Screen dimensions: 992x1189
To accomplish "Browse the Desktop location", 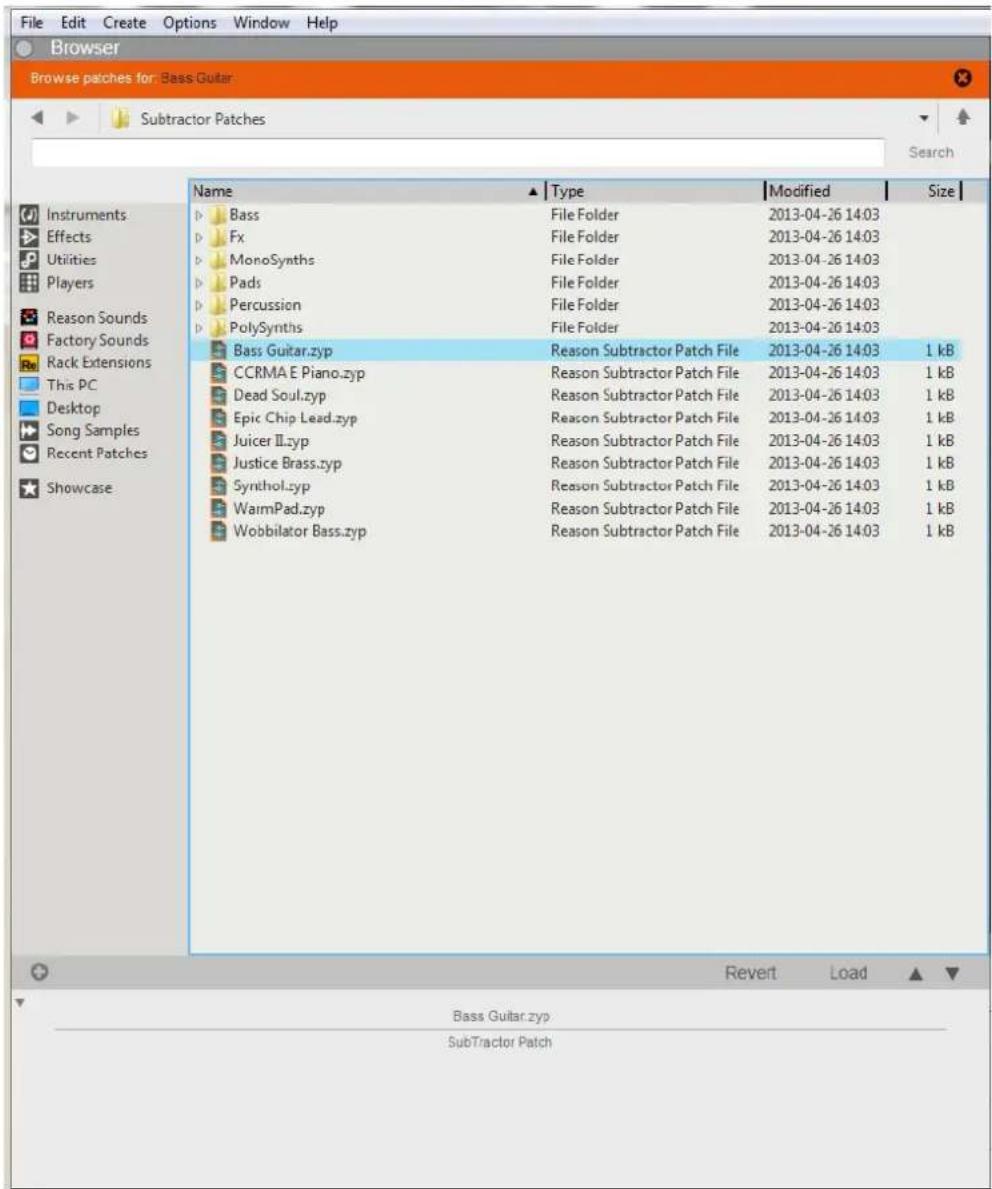I will point(60,408).
